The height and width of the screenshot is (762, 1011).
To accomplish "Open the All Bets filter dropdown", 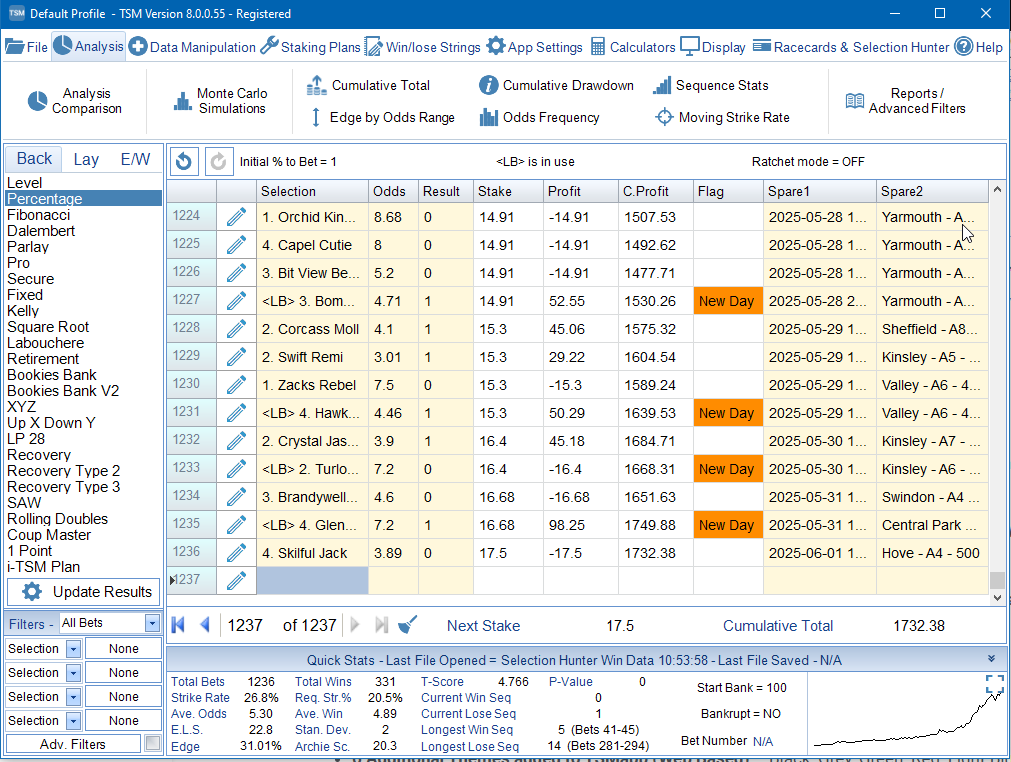I will click(152, 623).
